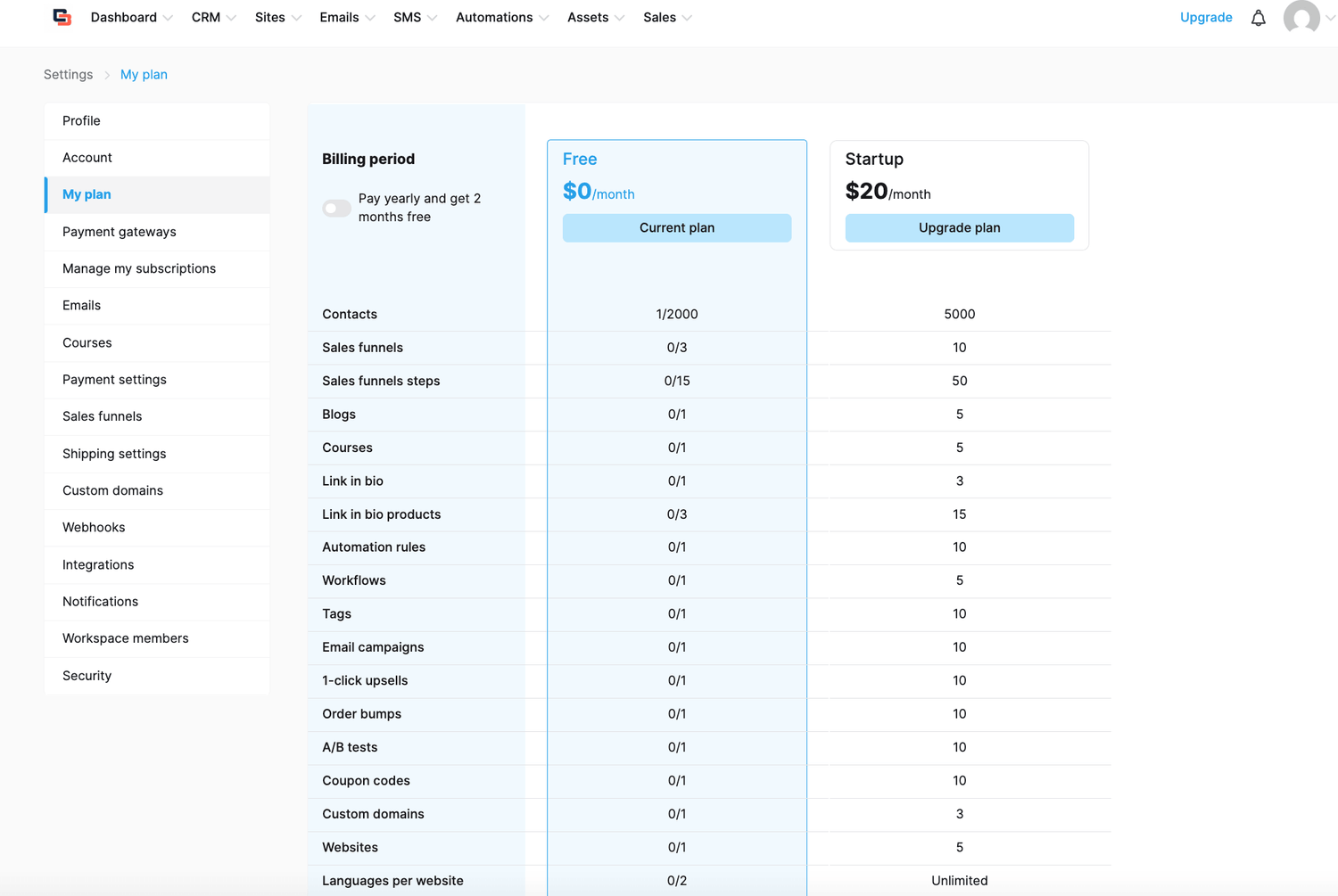Viewport: 1338px width, 896px height.
Task: Open Emails in settings sidebar
Action: pyautogui.click(x=157, y=306)
